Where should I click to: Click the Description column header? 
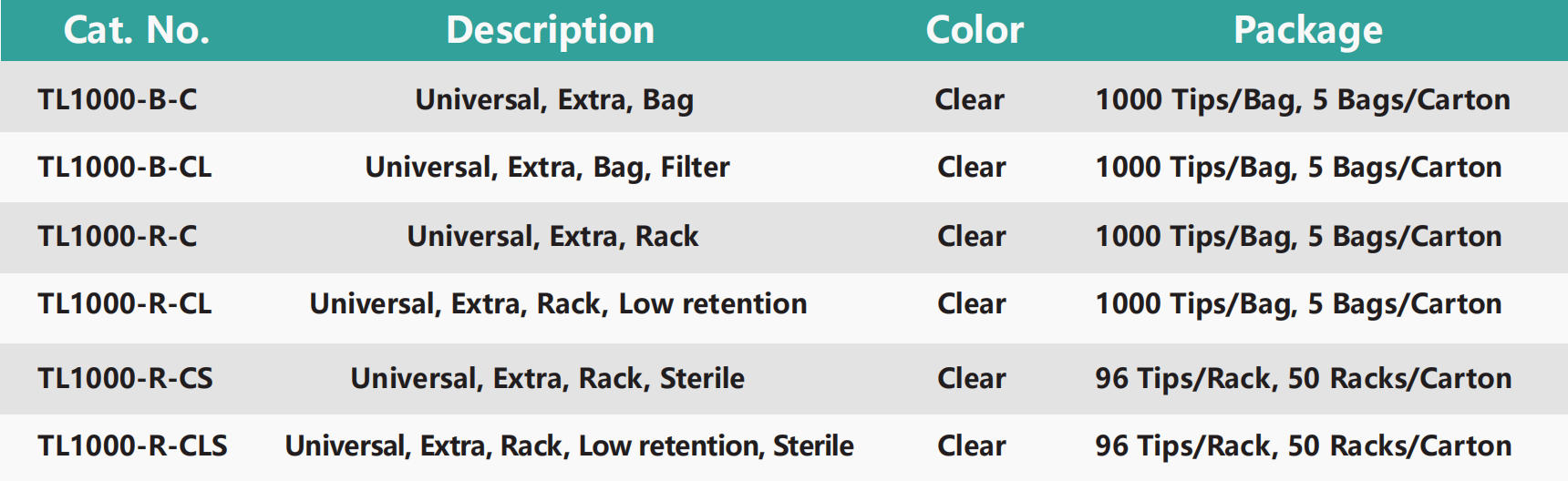click(x=550, y=30)
